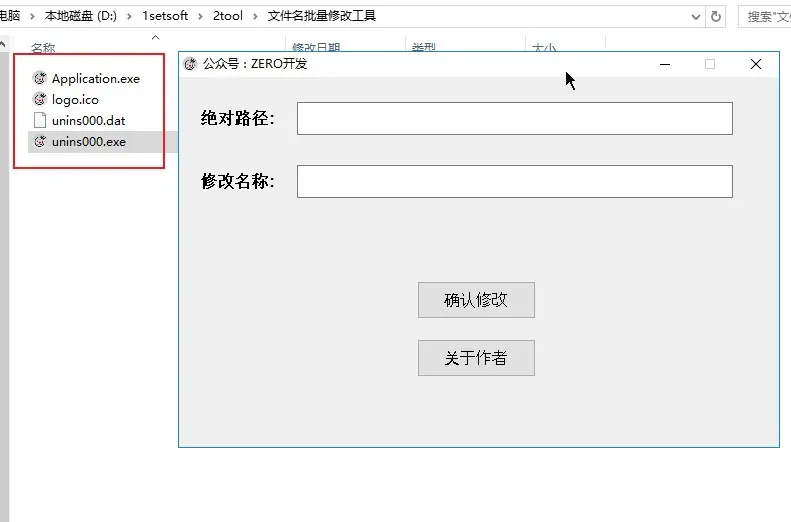Expand the chevron after 本地磁盘 (D:)
791x522 pixels.
click(x=129, y=17)
